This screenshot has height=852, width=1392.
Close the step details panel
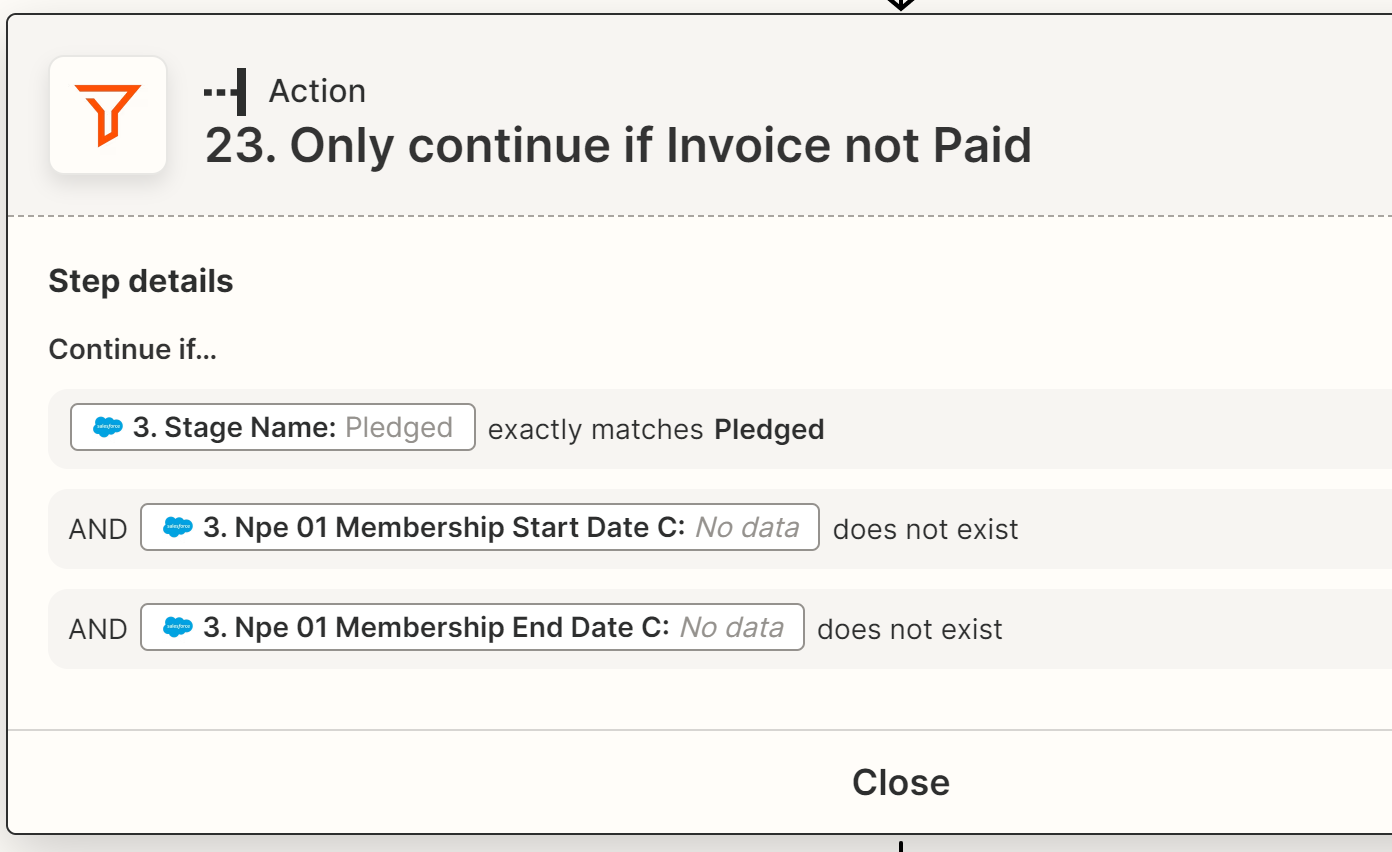(x=900, y=782)
